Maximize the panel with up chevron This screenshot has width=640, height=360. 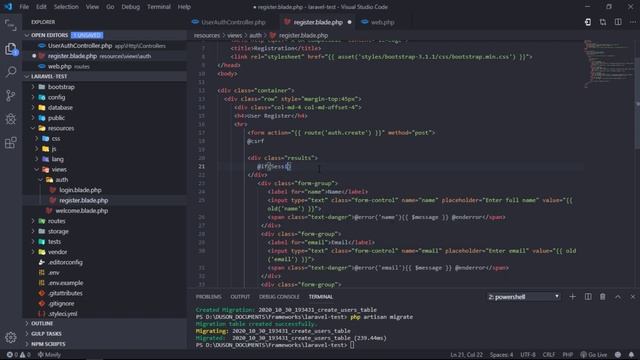pos(618,297)
